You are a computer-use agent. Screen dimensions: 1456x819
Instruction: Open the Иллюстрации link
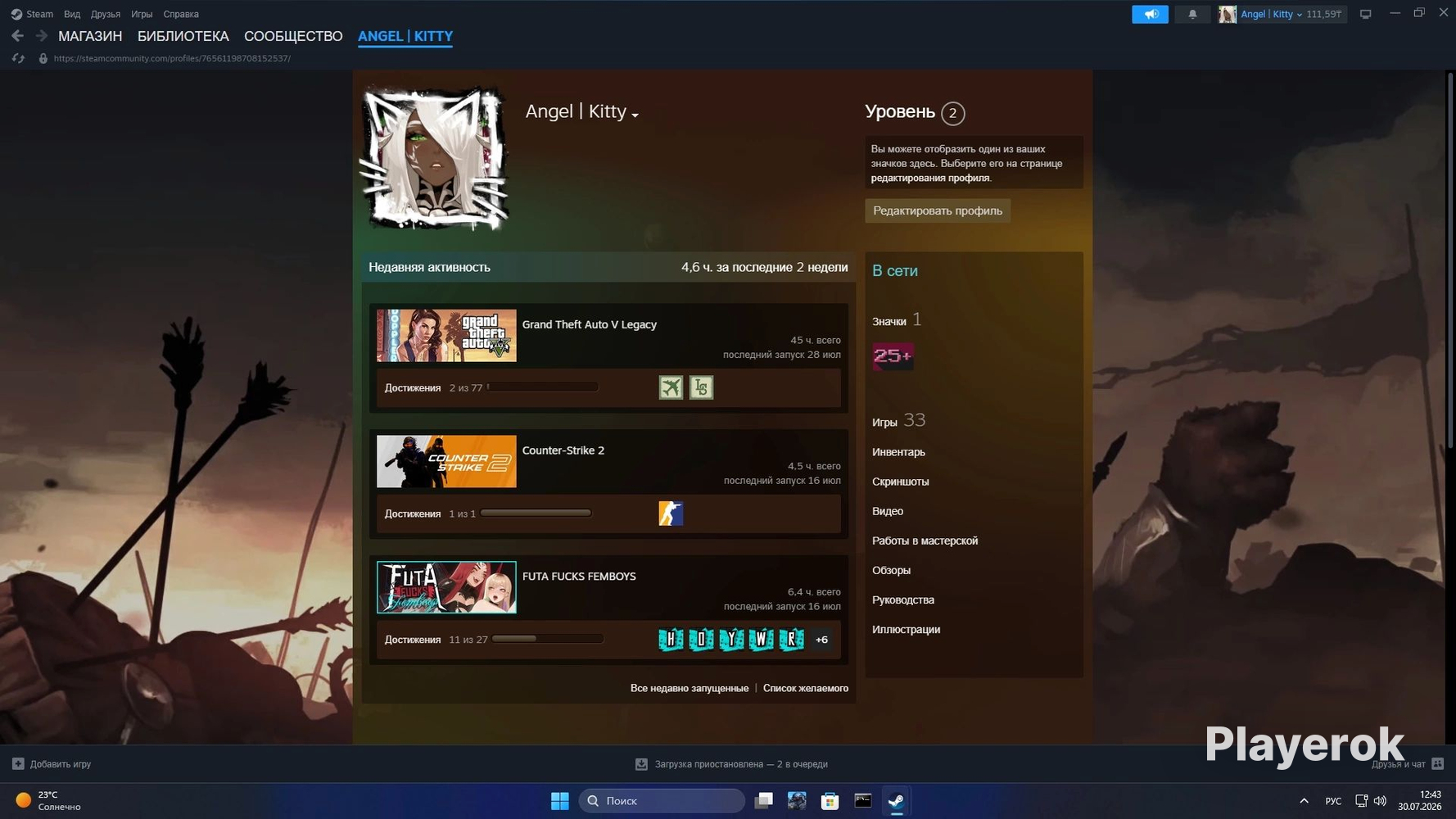click(906, 629)
